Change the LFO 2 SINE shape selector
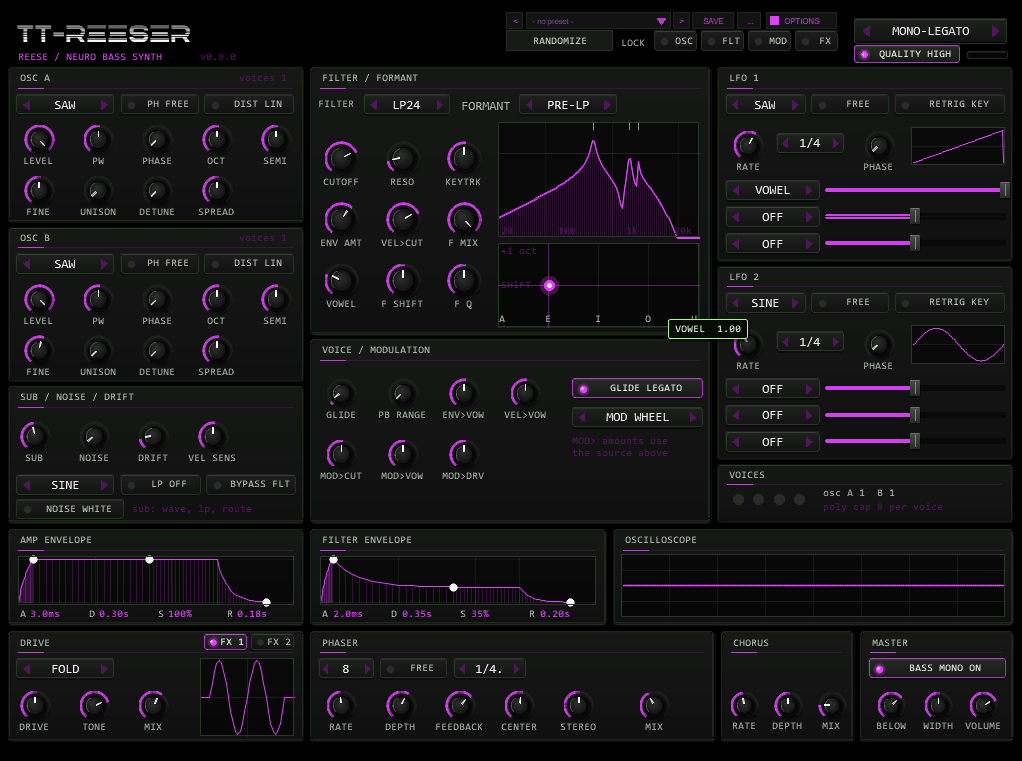The width and height of the screenshot is (1022, 761). click(765, 303)
